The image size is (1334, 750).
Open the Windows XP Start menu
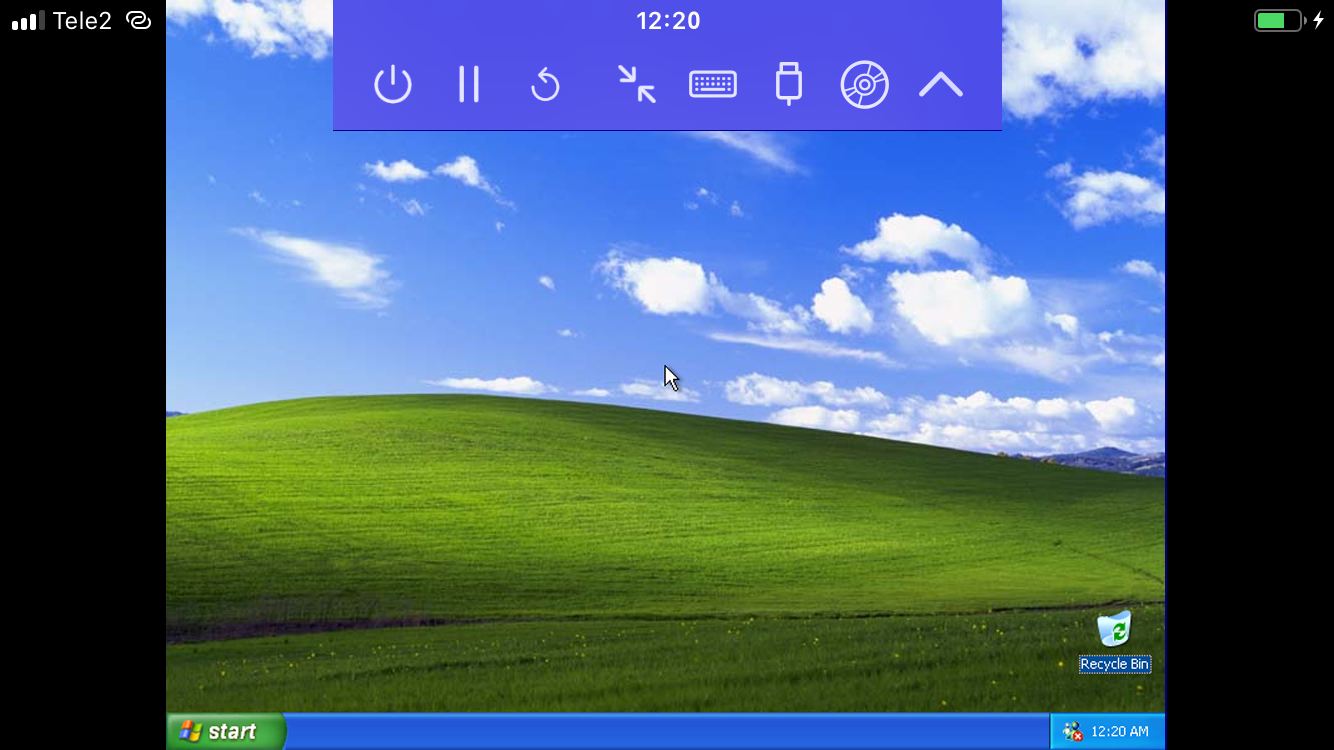(226, 731)
